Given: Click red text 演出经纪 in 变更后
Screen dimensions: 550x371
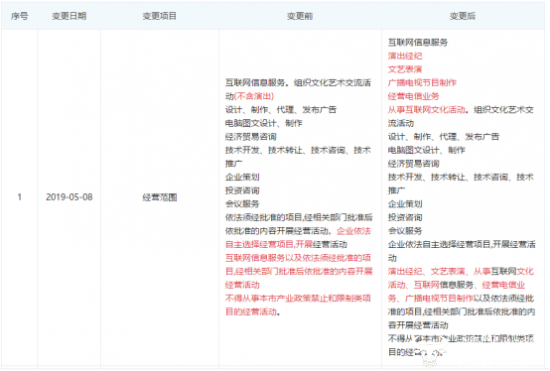Looking at the screenshot, I should (x=405, y=56).
